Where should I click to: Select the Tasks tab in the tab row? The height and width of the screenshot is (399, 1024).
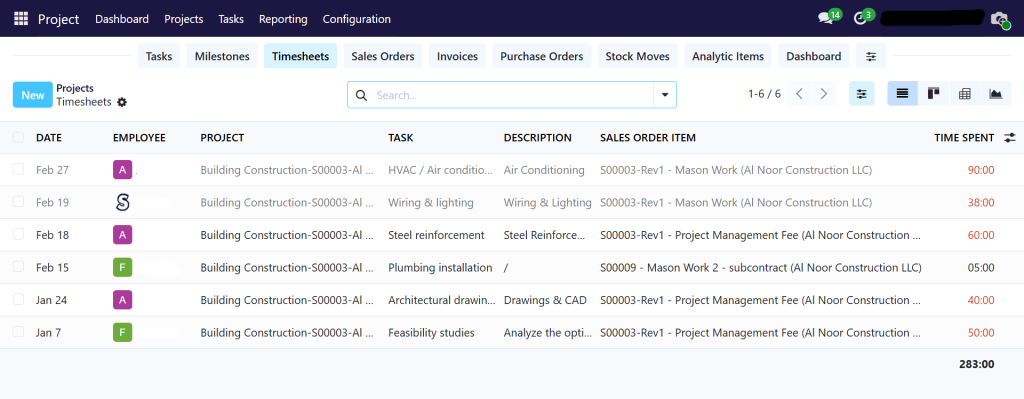[x=159, y=56]
